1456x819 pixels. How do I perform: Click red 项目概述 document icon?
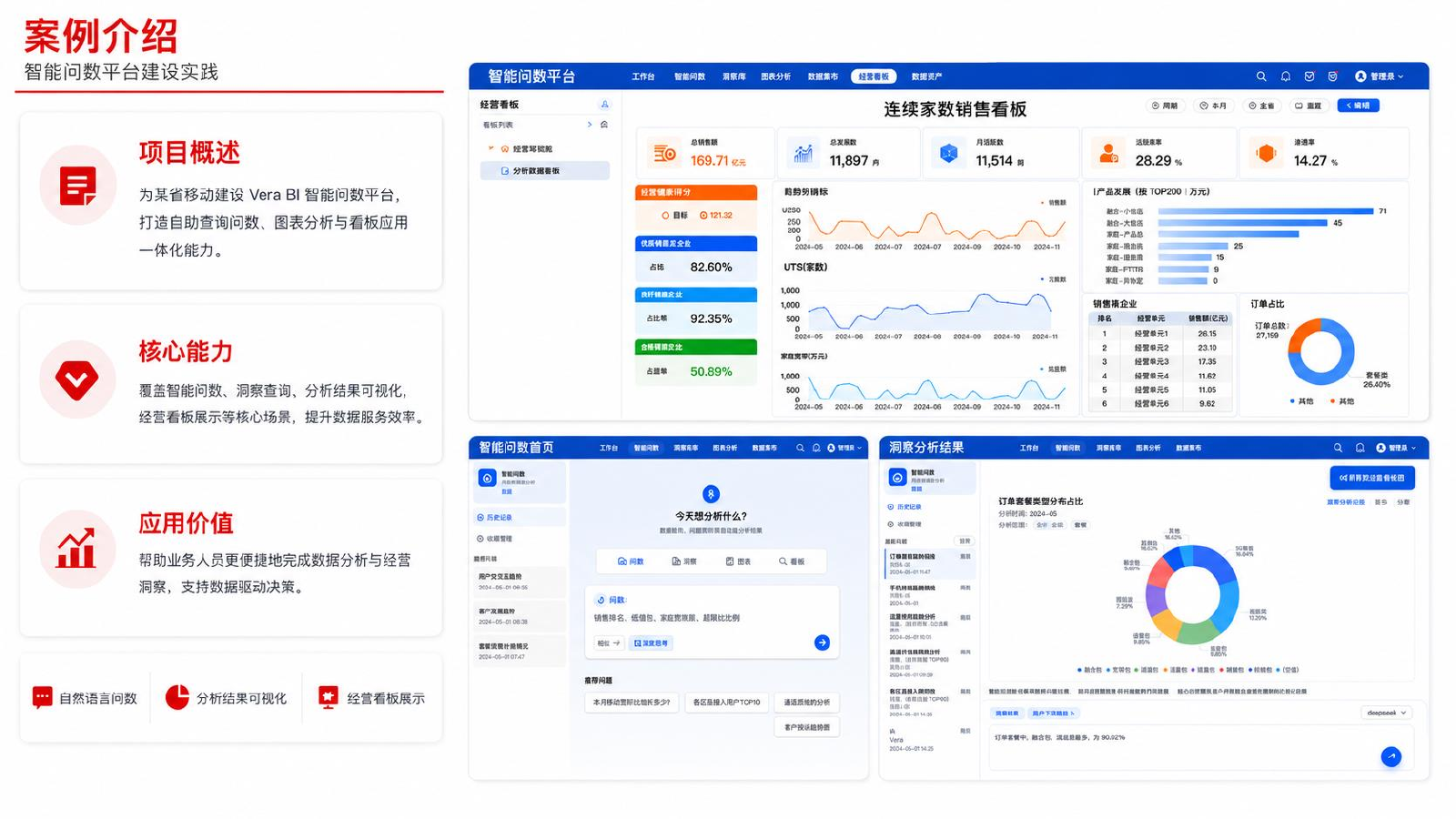[x=77, y=186]
